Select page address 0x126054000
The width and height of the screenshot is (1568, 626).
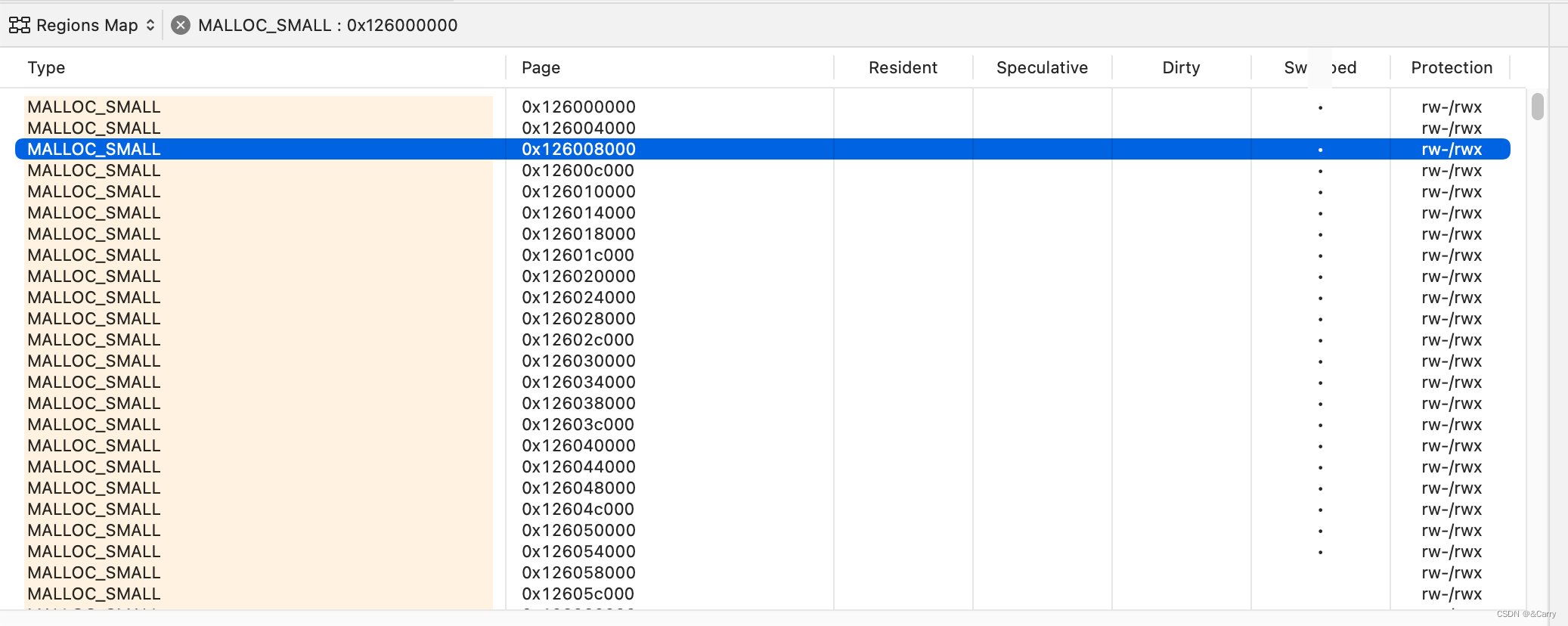click(x=578, y=551)
